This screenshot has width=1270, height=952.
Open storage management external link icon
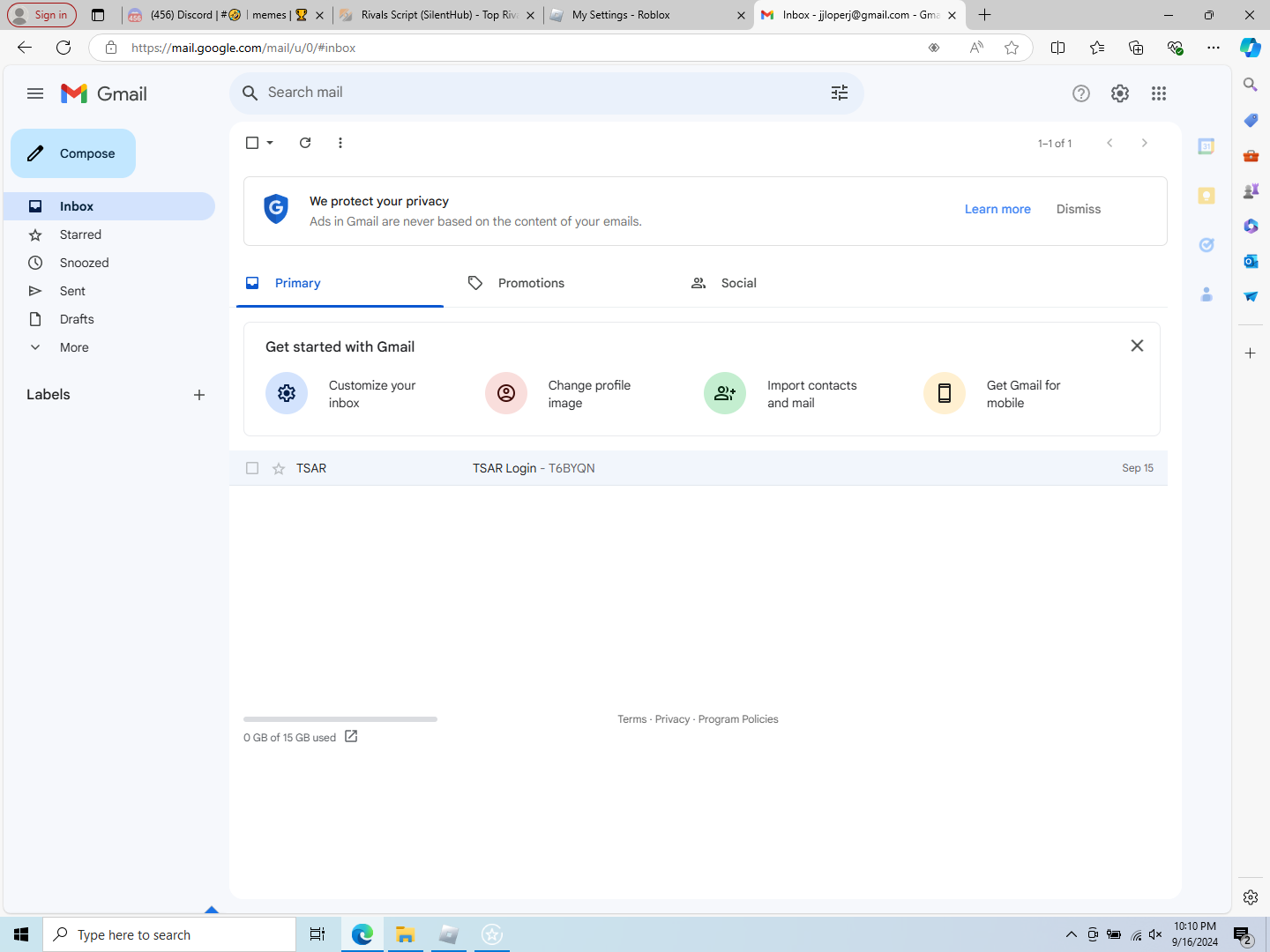pos(351,736)
